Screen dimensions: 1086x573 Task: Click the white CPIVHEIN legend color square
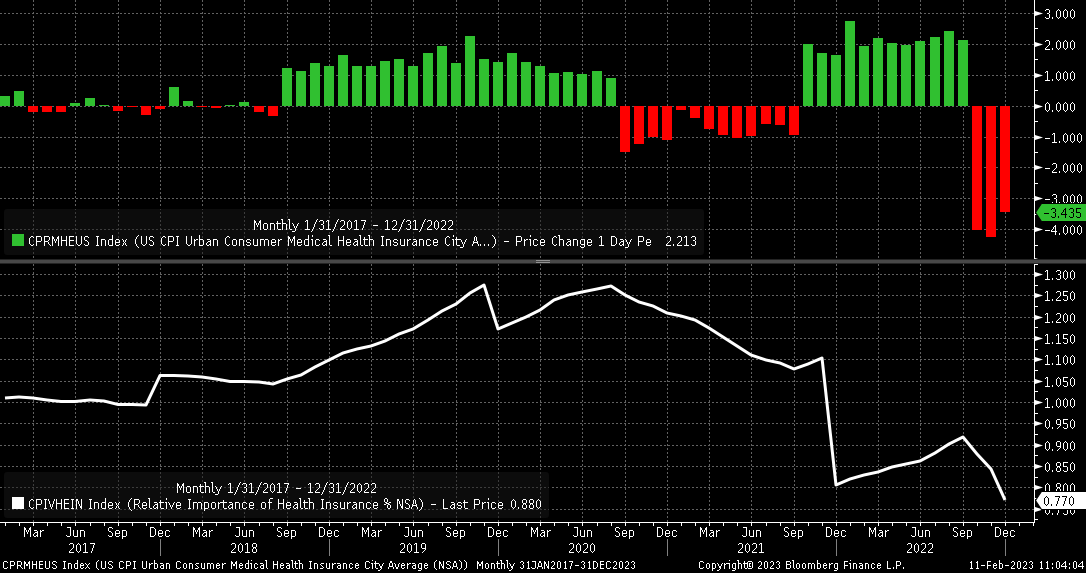click(18, 504)
